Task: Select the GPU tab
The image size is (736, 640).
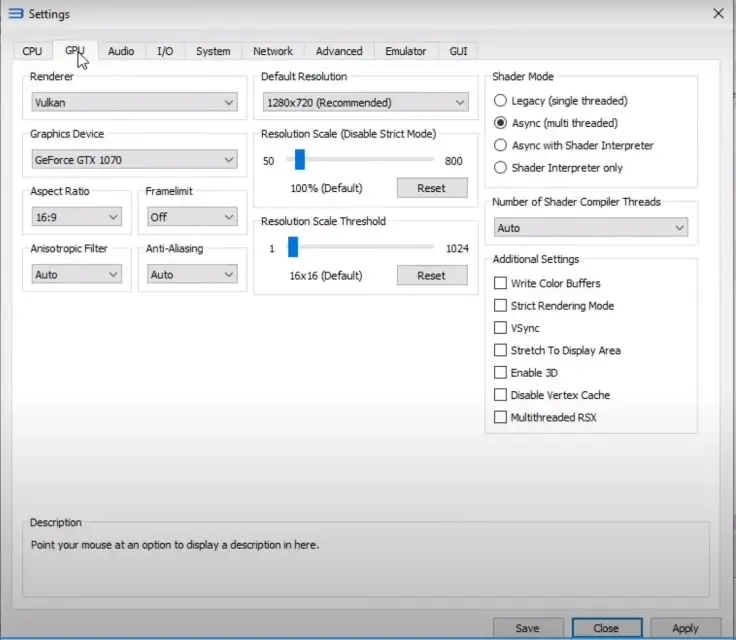Action: [75, 51]
